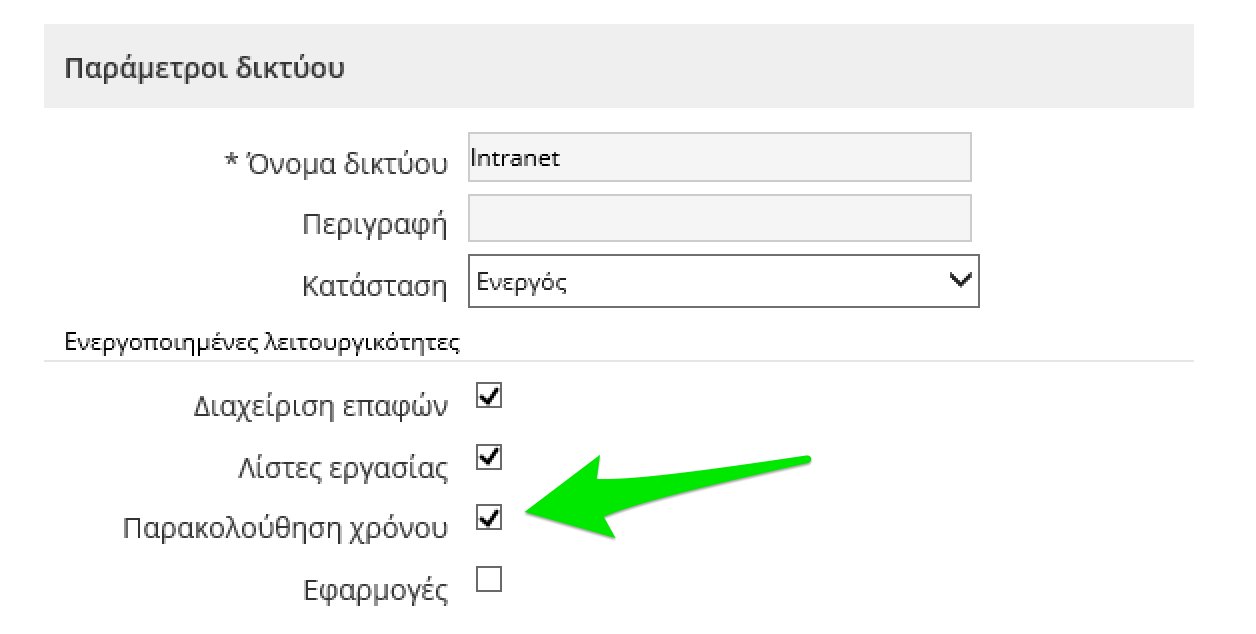1256x634 pixels.
Task: Click the Διαχείριση επαφών label text
Action: pyautogui.click(x=320, y=407)
